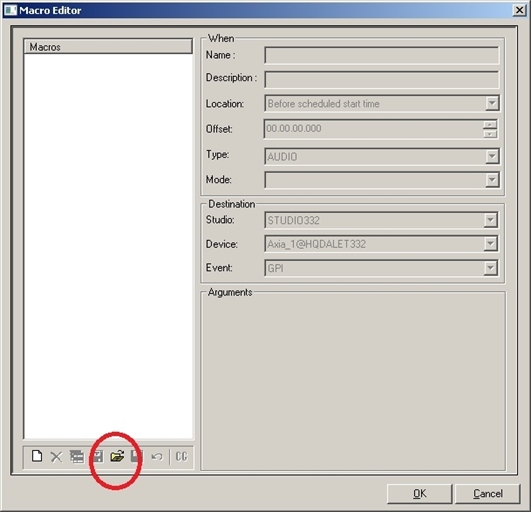
Task: Expand the Event dropdown showing GPI
Action: pyautogui.click(x=490, y=268)
